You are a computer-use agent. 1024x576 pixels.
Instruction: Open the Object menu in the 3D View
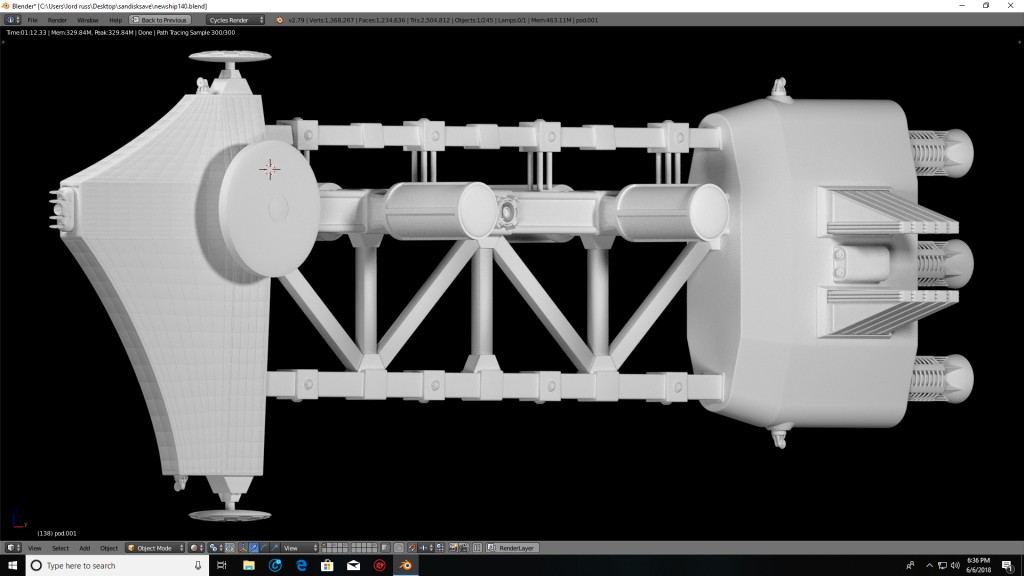point(110,548)
